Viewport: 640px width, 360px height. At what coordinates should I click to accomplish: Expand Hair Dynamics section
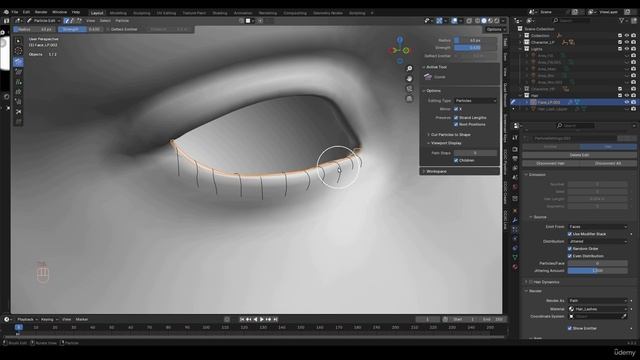[x=546, y=282]
